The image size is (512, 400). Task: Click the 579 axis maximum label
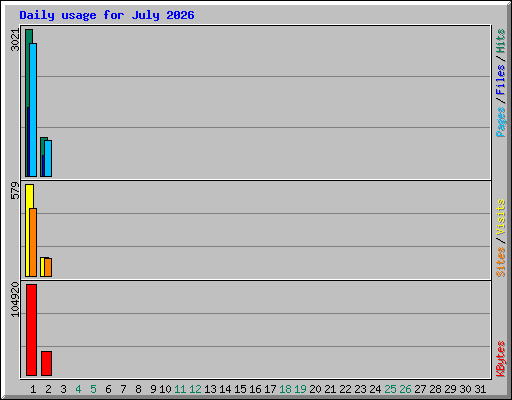(x=15, y=190)
